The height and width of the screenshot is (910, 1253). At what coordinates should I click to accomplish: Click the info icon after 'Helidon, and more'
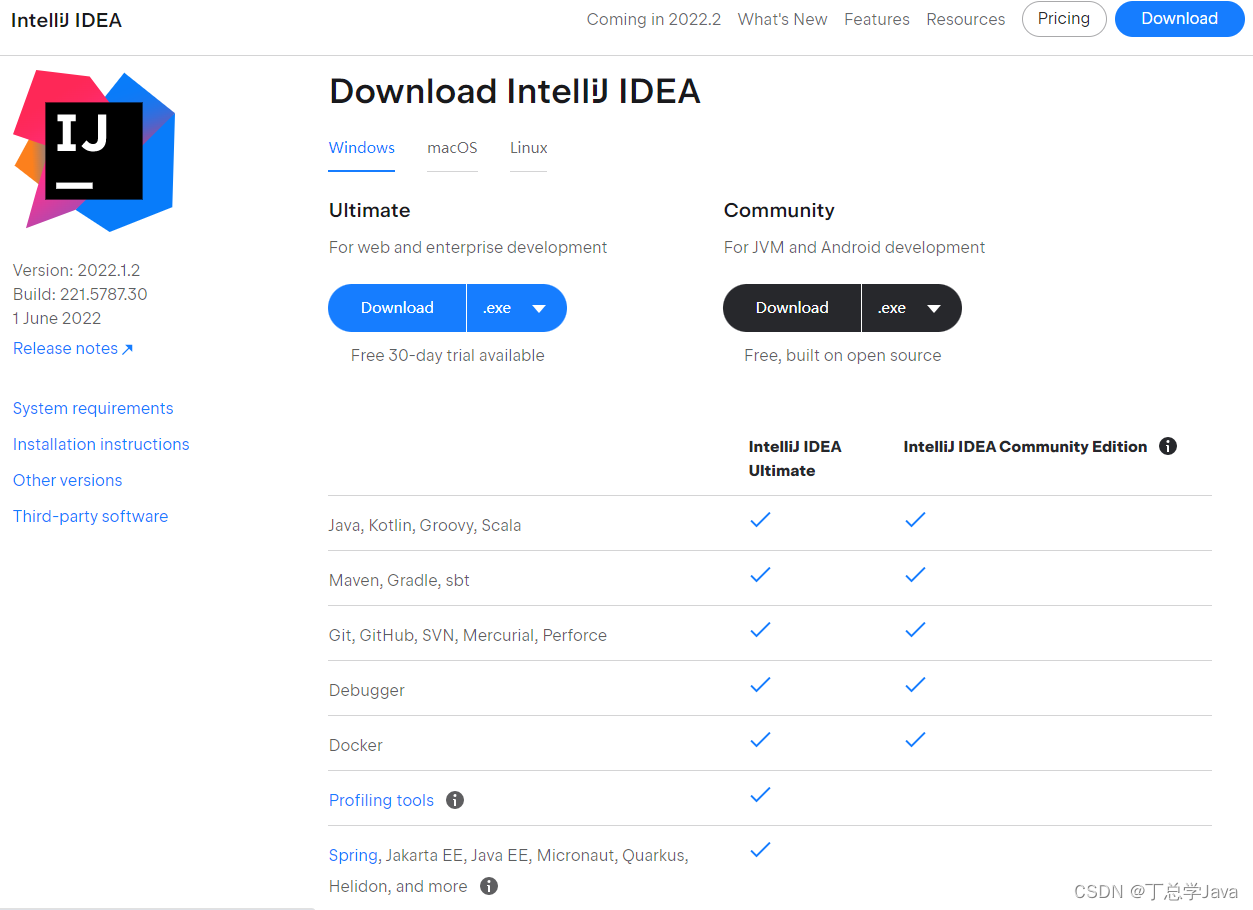(489, 886)
